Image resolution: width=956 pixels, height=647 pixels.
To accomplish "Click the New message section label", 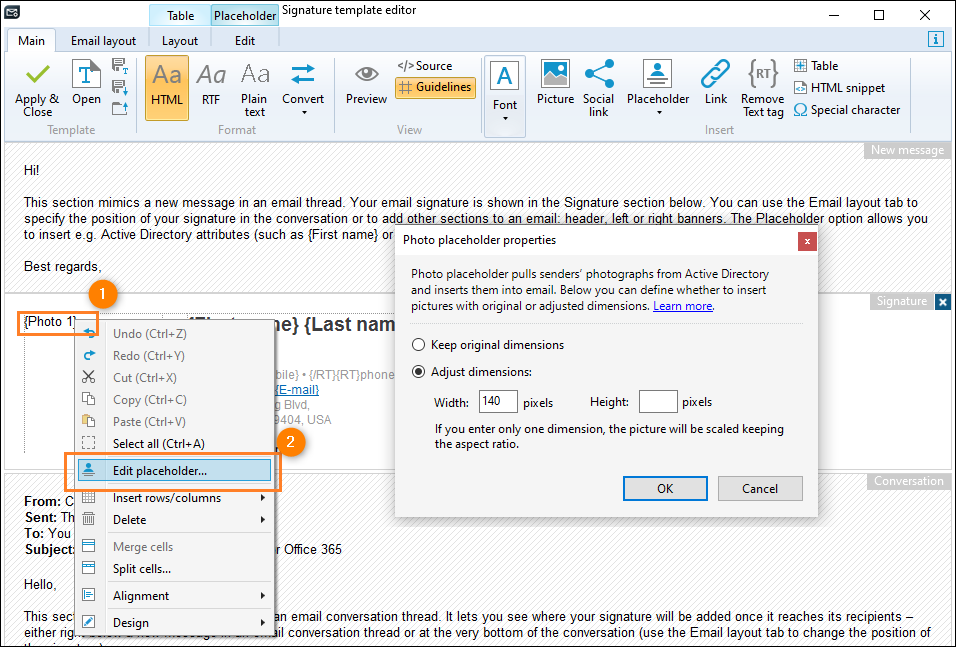I will 907,151.
